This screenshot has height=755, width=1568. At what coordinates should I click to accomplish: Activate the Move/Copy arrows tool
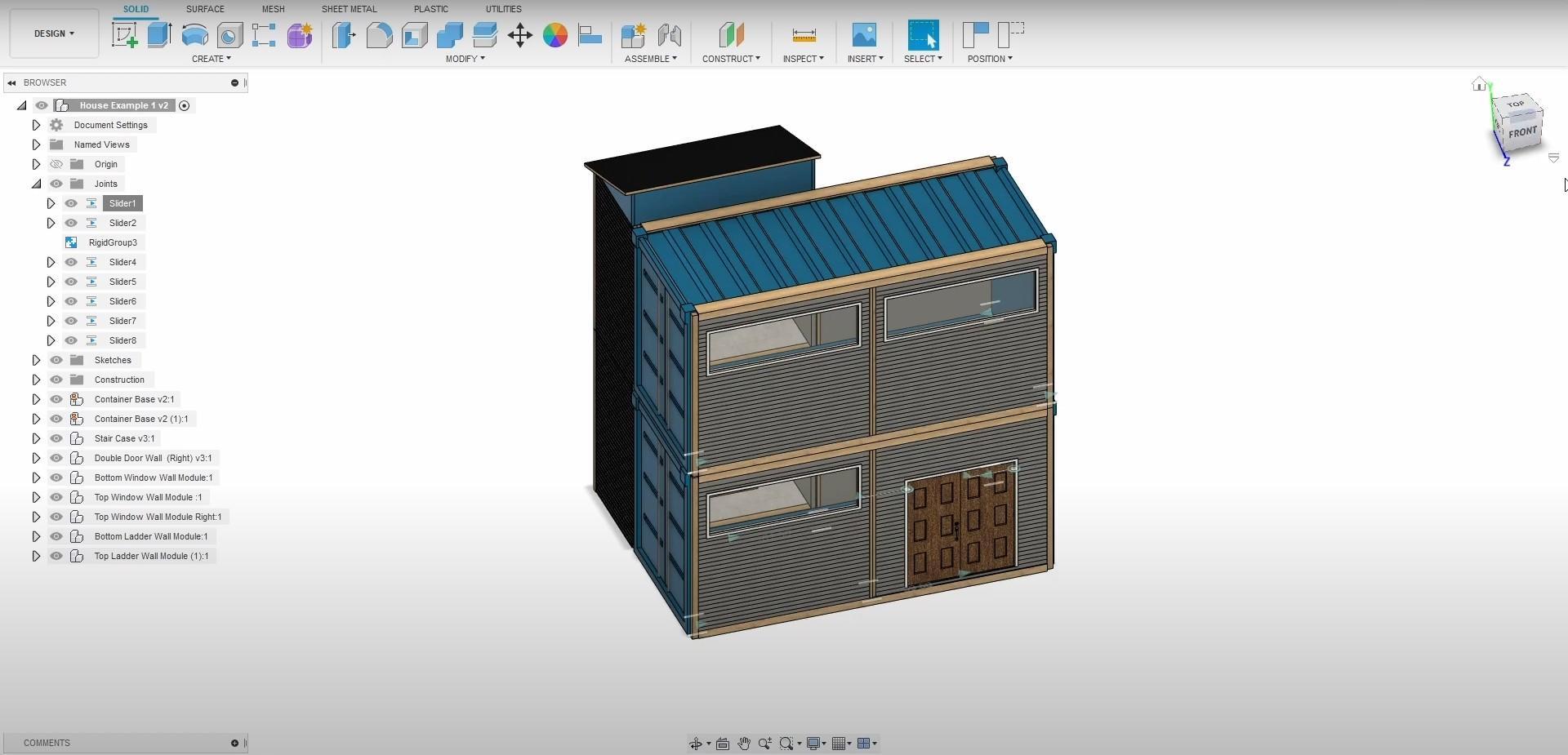tap(519, 35)
